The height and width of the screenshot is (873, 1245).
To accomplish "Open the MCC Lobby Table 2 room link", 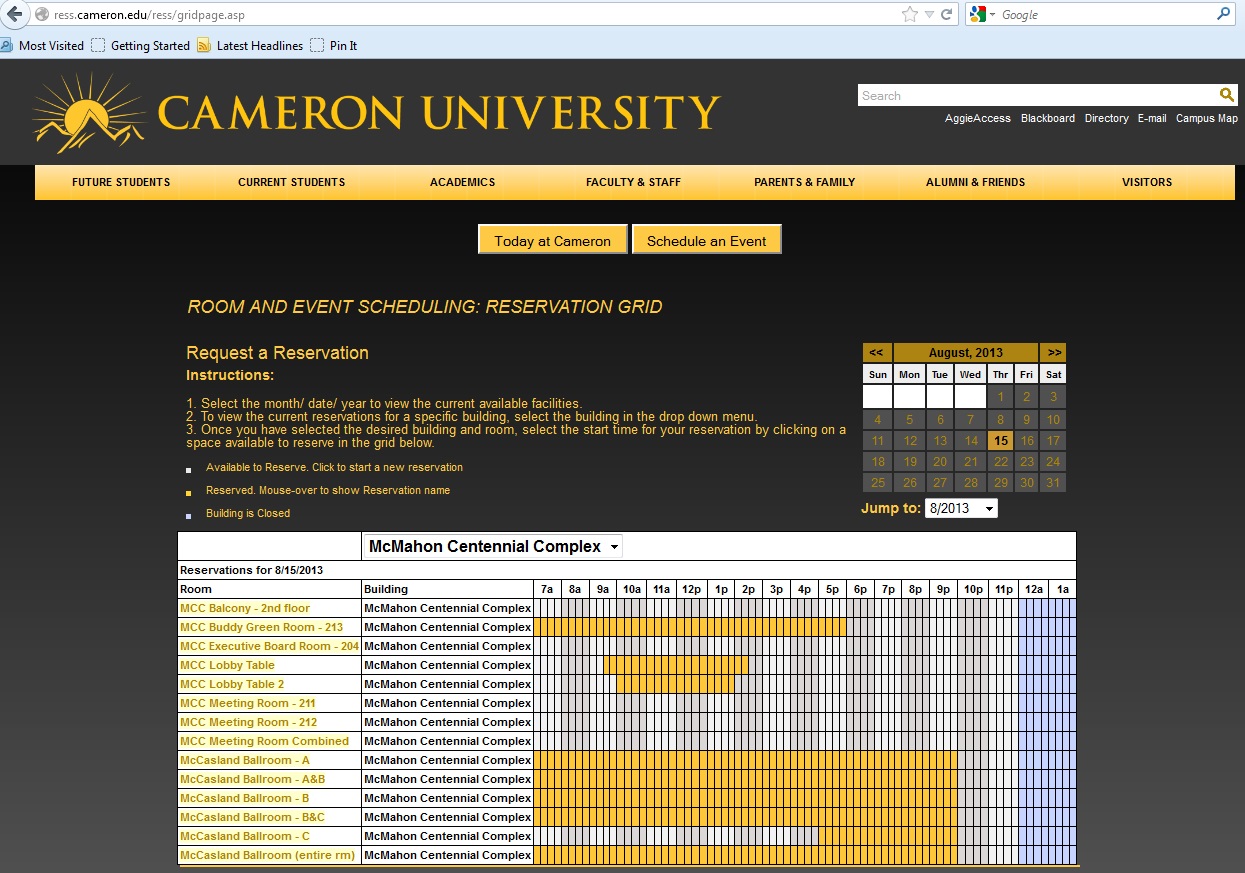I will coord(232,684).
